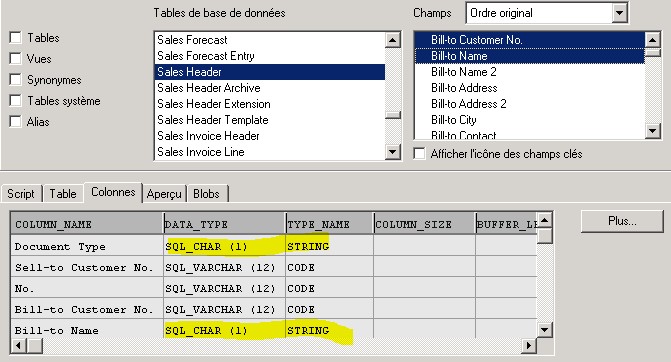The image size is (671, 362).
Task: Switch to the Aperçu tab
Action: click(164, 194)
